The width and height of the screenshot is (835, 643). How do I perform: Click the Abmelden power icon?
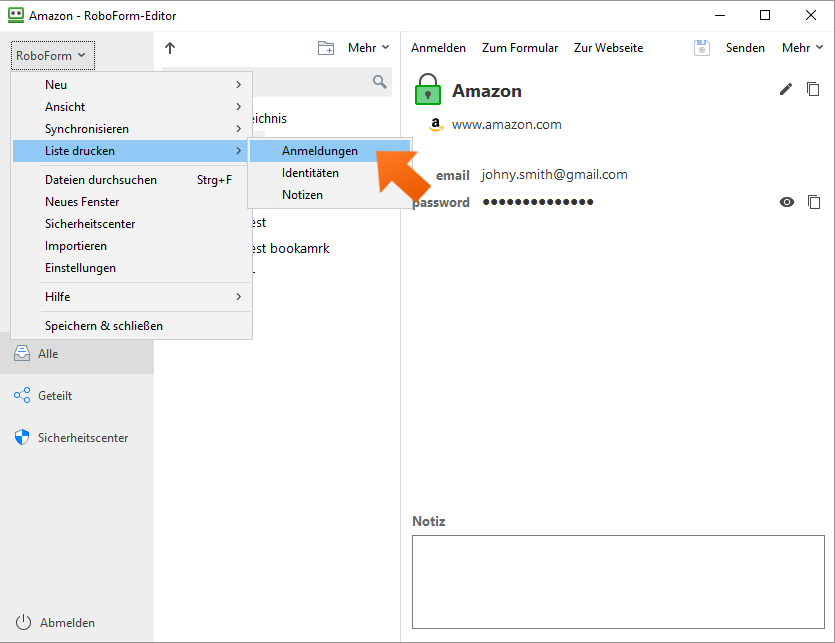click(x=23, y=622)
